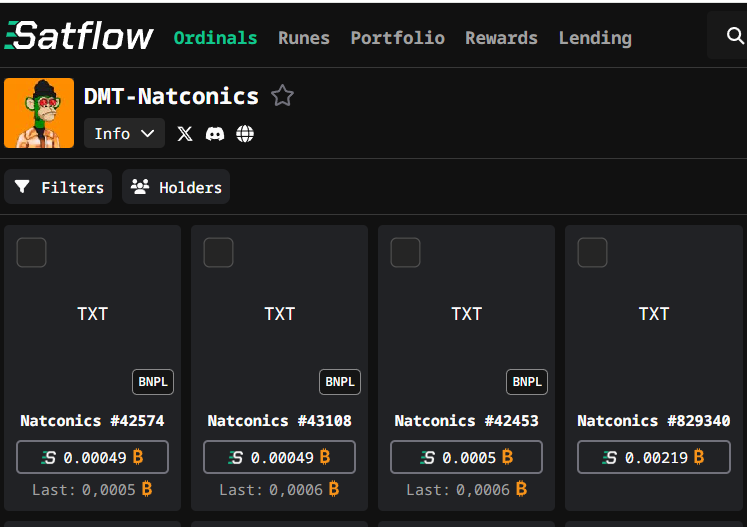This screenshot has height=527, width=747.
Task: Tick the checkbox on Natconics #42453
Action: pos(405,253)
